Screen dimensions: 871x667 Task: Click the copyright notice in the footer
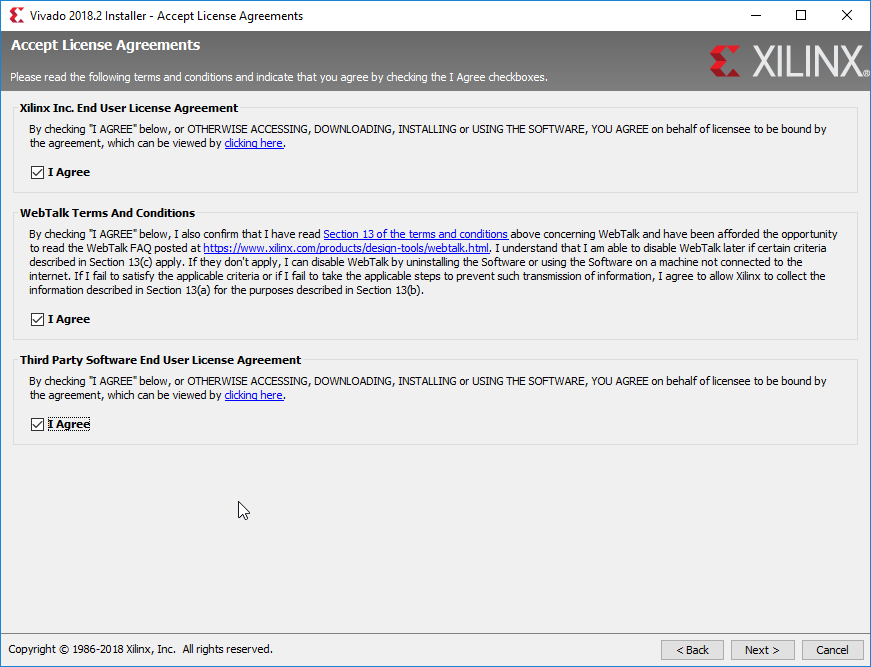coord(141,649)
